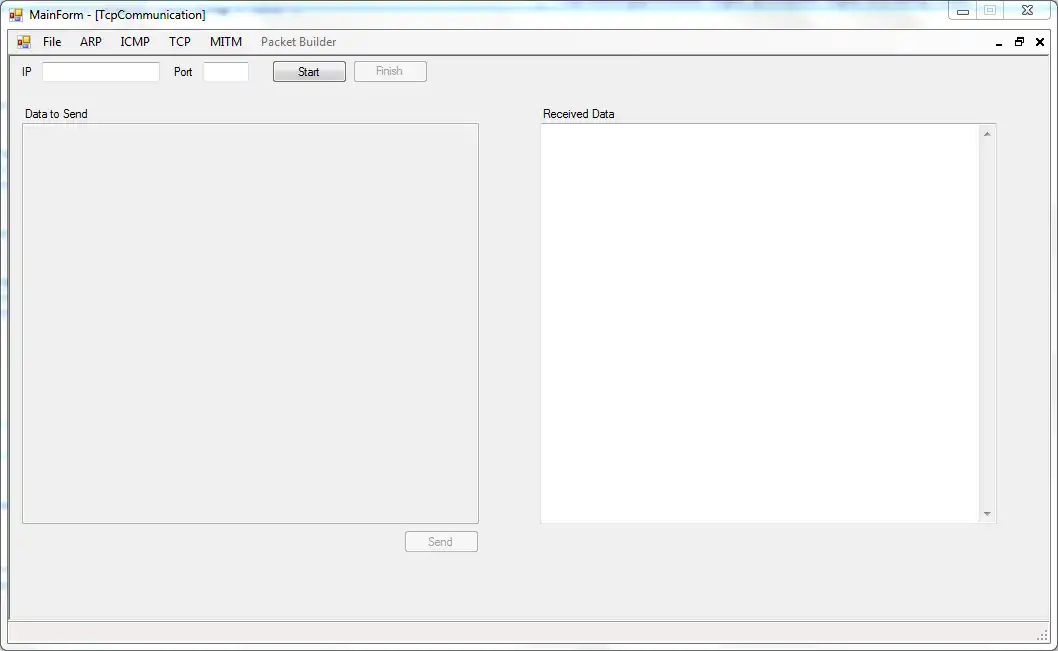Click the 'Port' label
Viewport: 1058px width, 651px height.
coord(183,72)
